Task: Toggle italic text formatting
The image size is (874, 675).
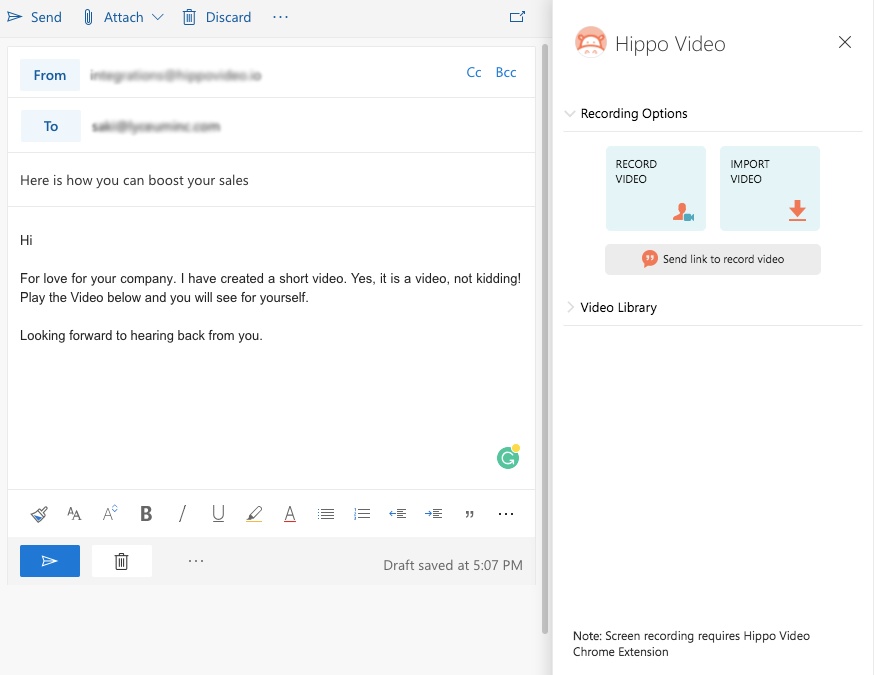Action: 182,514
